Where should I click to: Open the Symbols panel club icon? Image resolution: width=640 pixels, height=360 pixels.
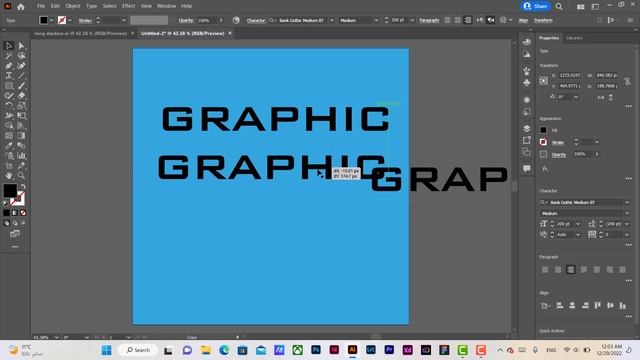point(527,83)
